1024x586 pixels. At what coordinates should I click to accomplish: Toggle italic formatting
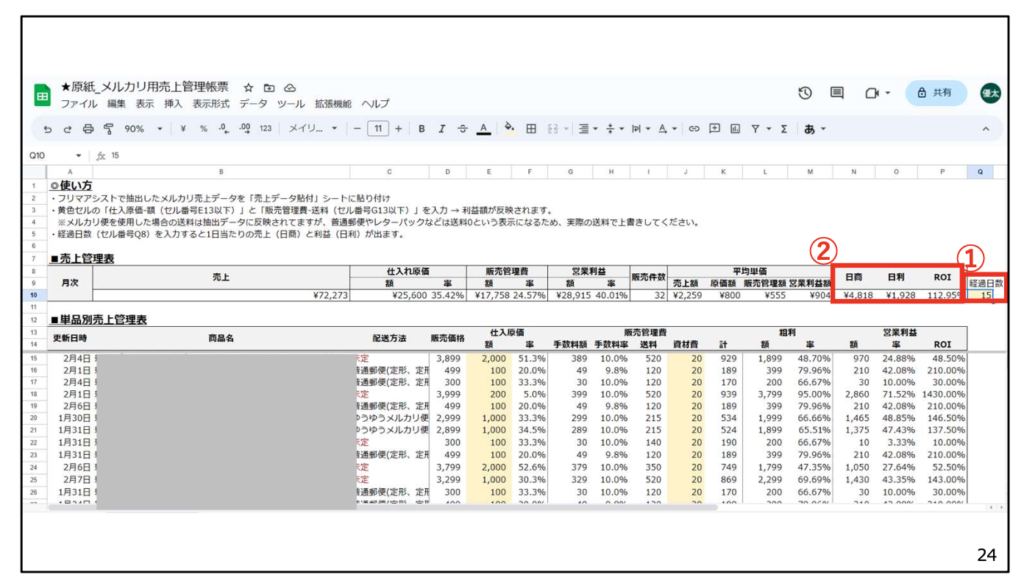coord(442,129)
